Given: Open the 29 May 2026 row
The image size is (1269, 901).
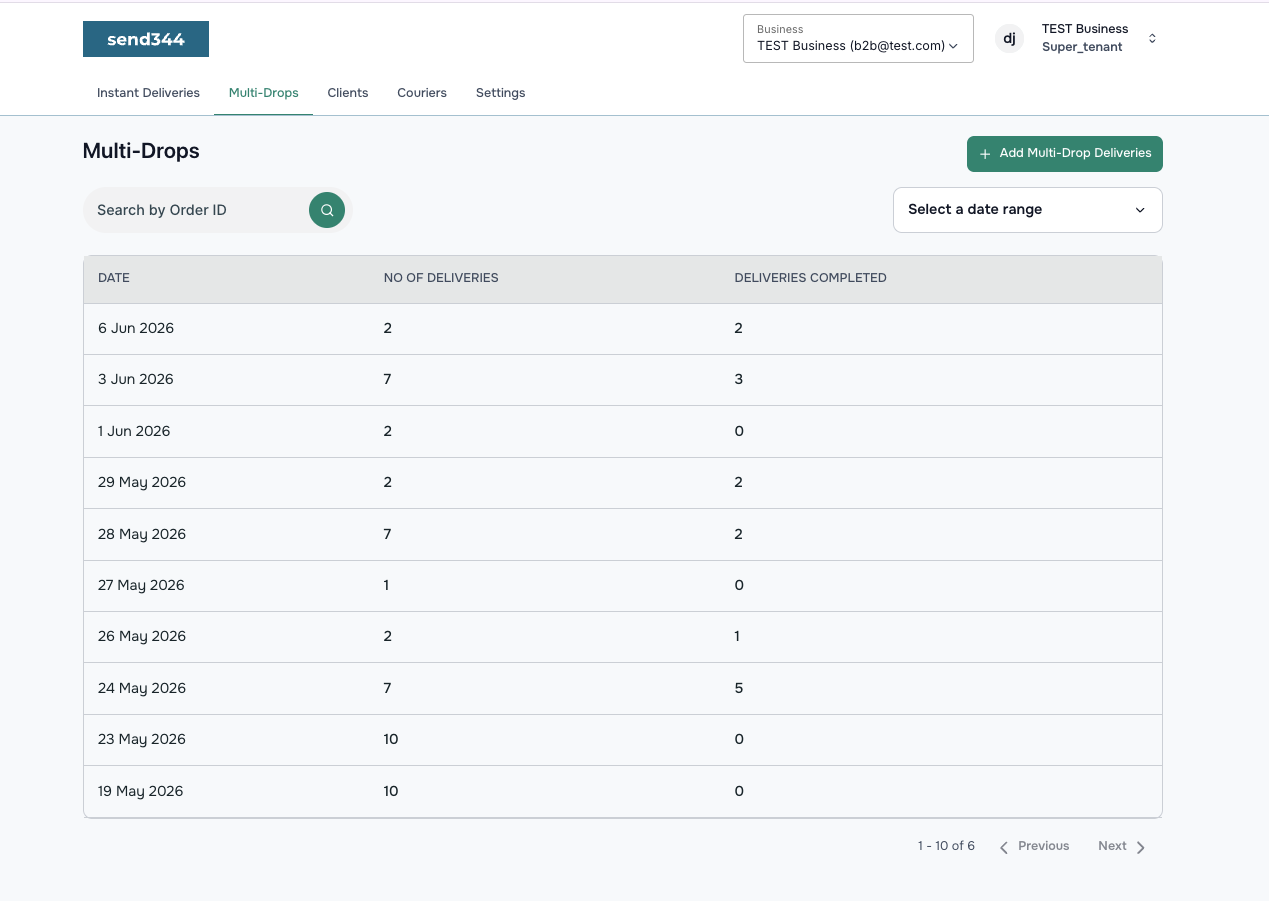Looking at the screenshot, I should (622, 483).
